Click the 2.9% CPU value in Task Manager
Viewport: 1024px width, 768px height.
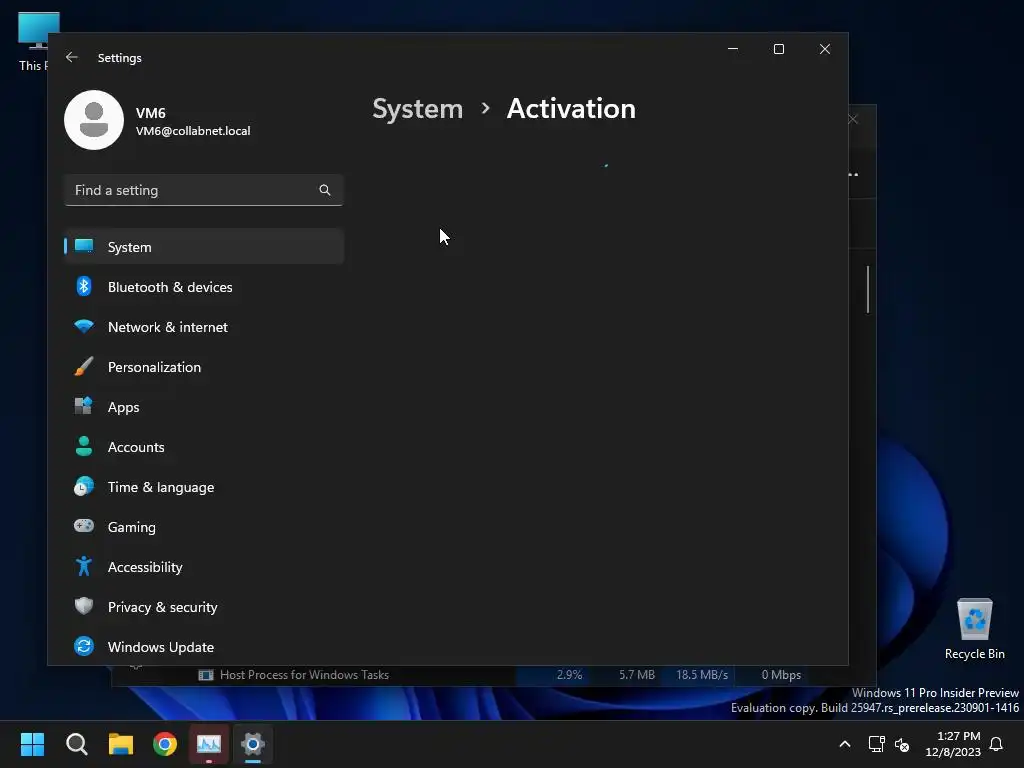(569, 675)
